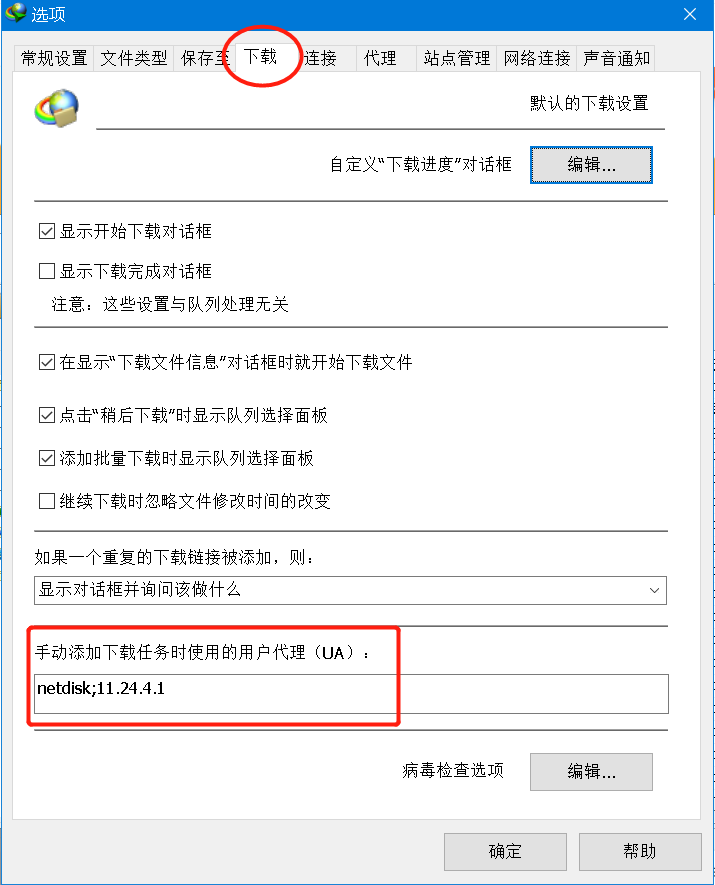Select the 代理 tab
This screenshot has height=885, width=715.
[x=380, y=58]
